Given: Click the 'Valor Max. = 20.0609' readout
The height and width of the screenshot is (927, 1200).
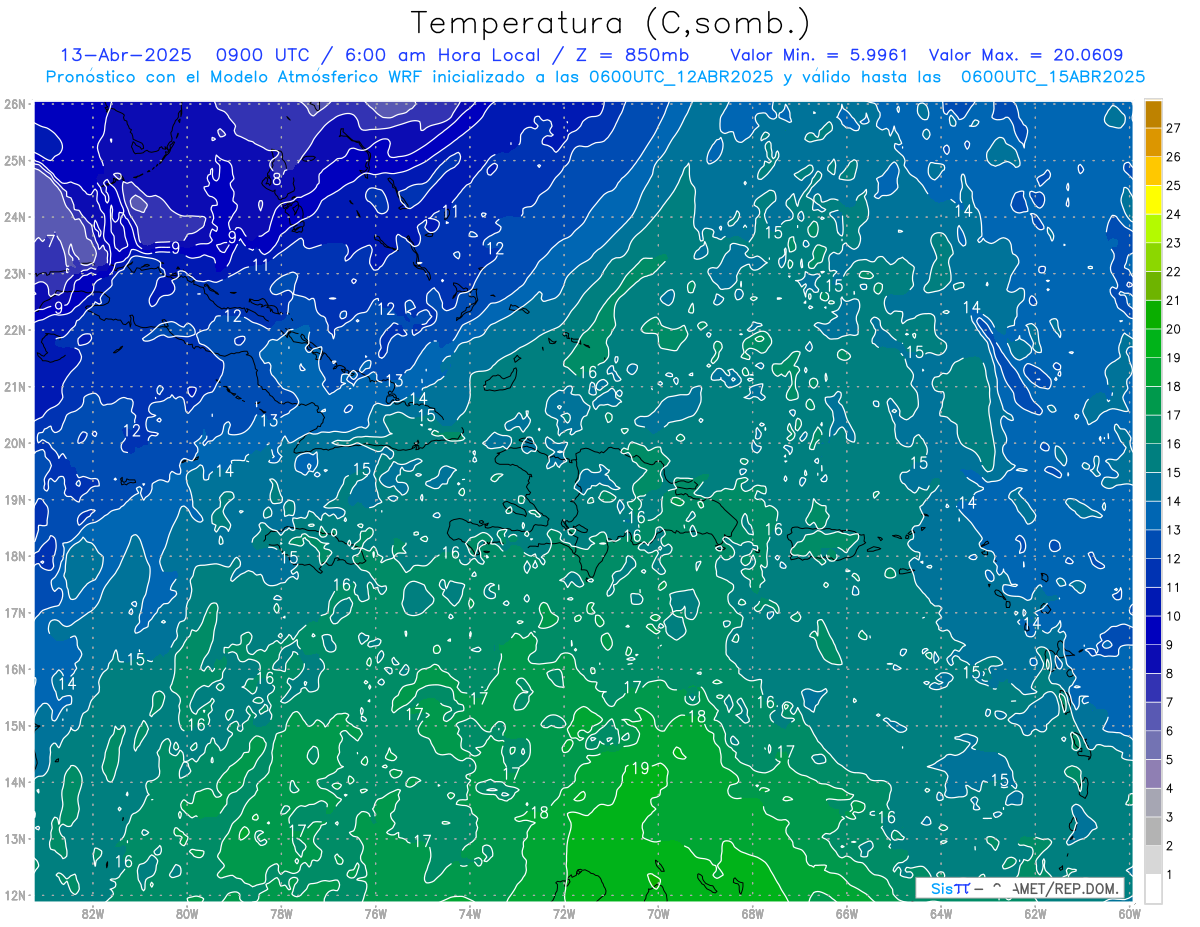Looking at the screenshot, I should [x=1026, y=55].
